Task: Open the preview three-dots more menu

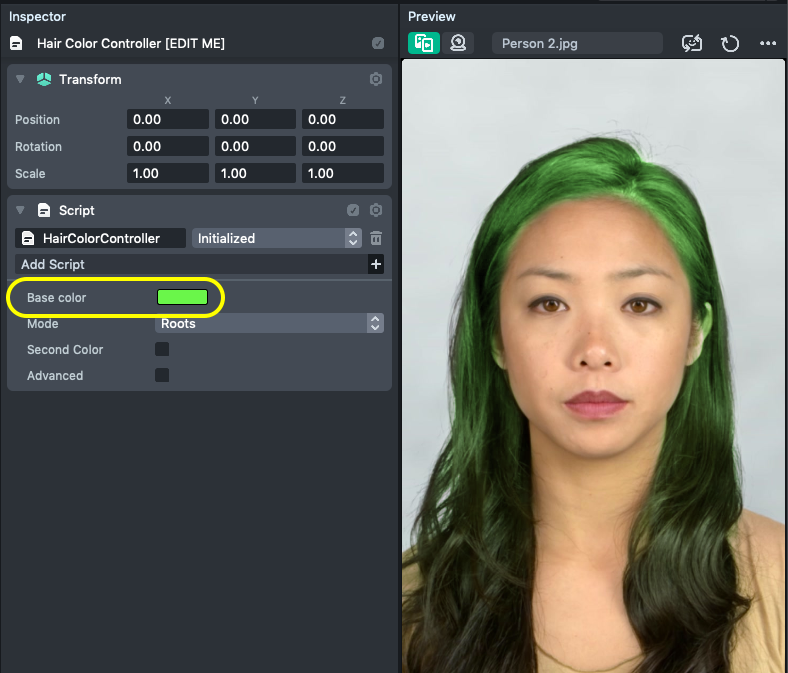Action: 768,43
